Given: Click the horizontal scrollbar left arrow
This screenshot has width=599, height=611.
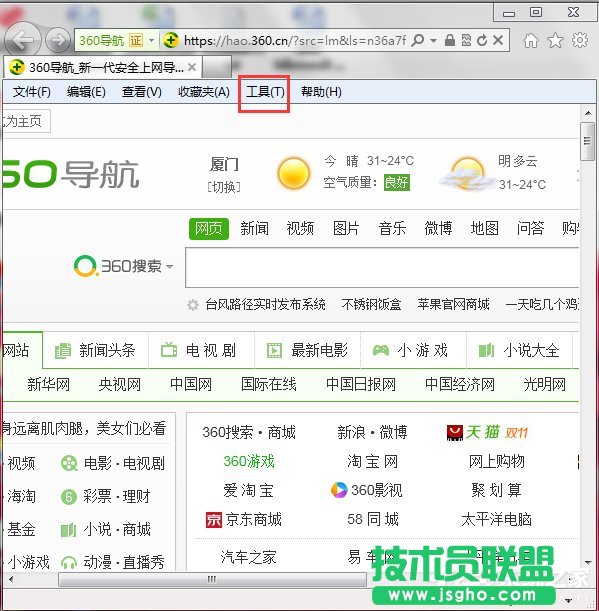Looking at the screenshot, I should tap(11, 579).
